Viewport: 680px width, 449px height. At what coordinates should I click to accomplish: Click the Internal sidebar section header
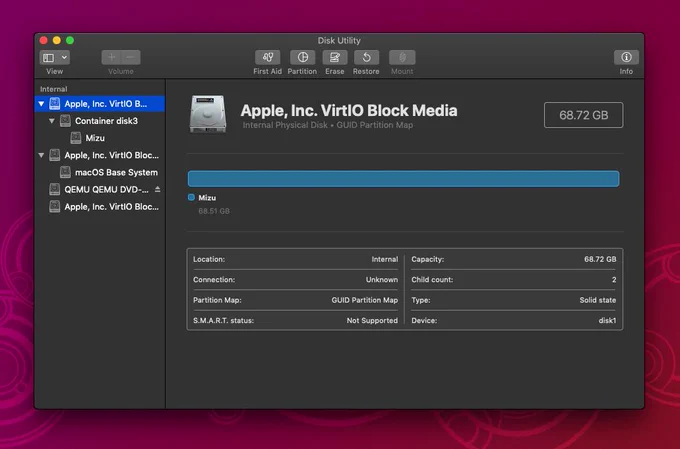tap(53, 89)
